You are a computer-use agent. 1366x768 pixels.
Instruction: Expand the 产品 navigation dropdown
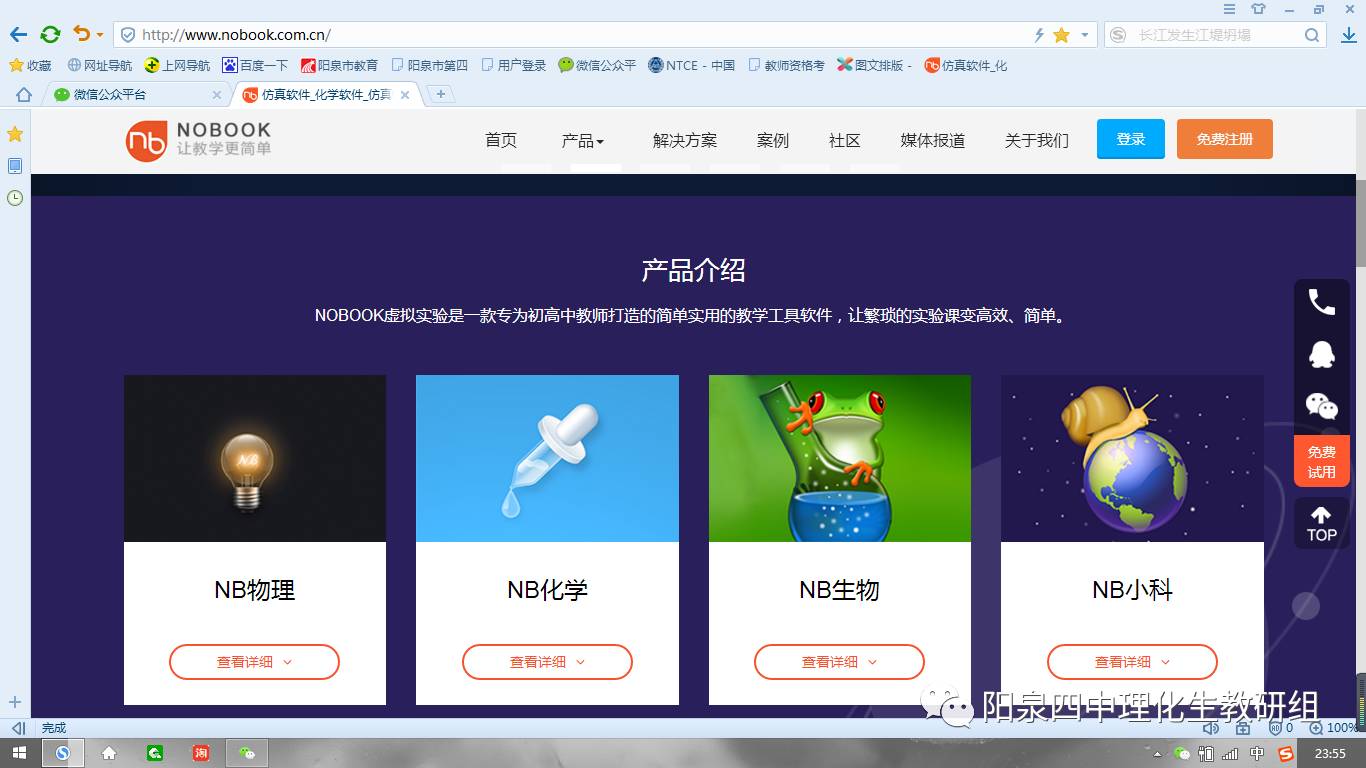click(583, 141)
